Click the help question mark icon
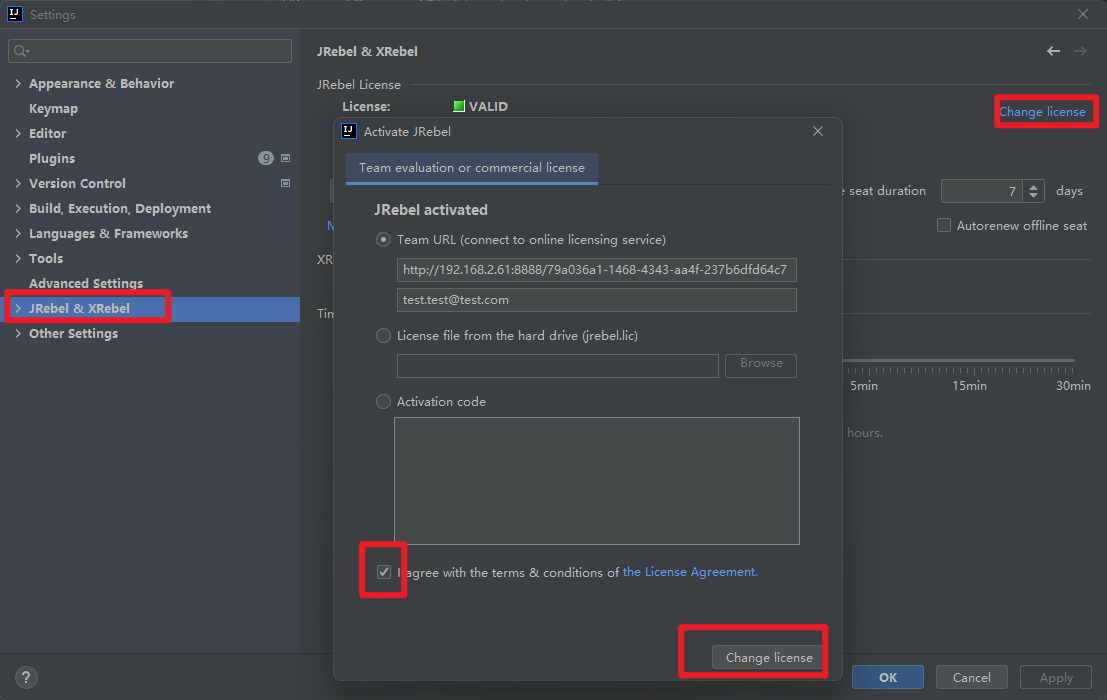Image resolution: width=1107 pixels, height=700 pixels. point(26,677)
